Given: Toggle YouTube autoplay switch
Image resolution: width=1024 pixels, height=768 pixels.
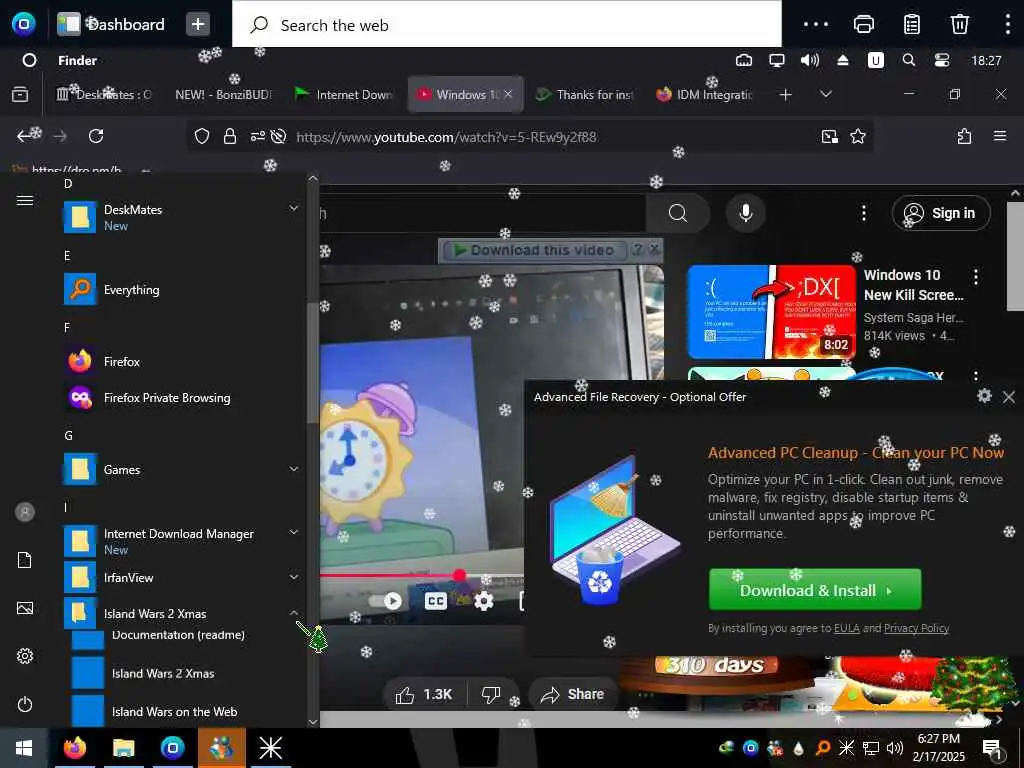Looking at the screenshot, I should click(385, 601).
